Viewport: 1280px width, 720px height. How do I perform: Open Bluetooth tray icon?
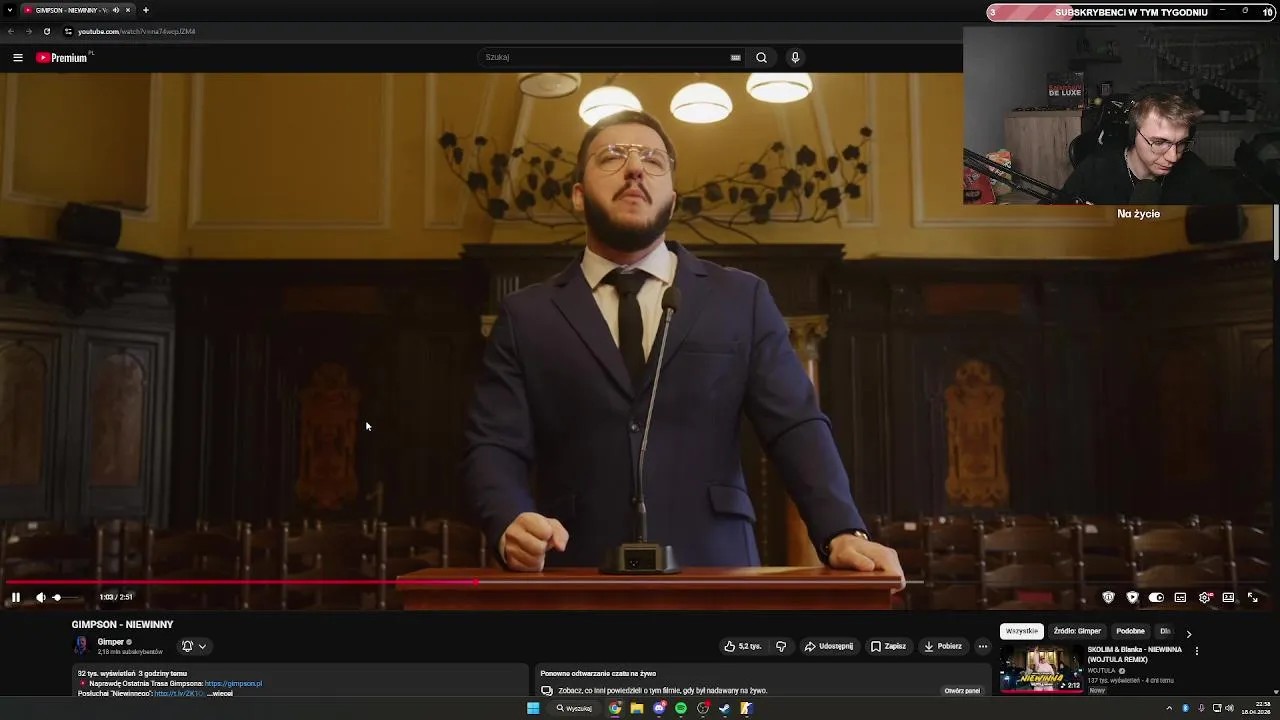pos(1186,708)
